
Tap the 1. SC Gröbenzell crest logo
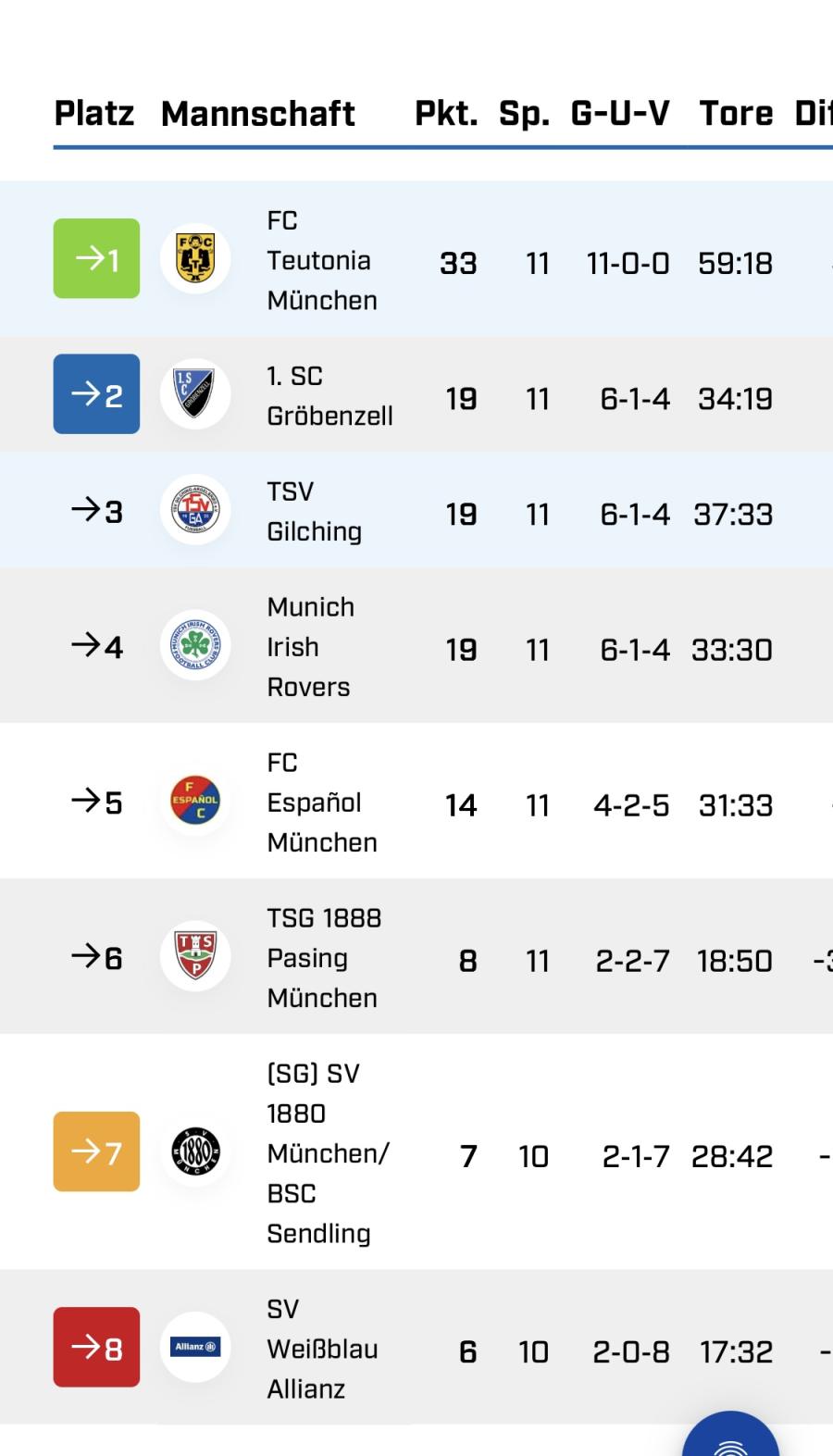point(195,393)
